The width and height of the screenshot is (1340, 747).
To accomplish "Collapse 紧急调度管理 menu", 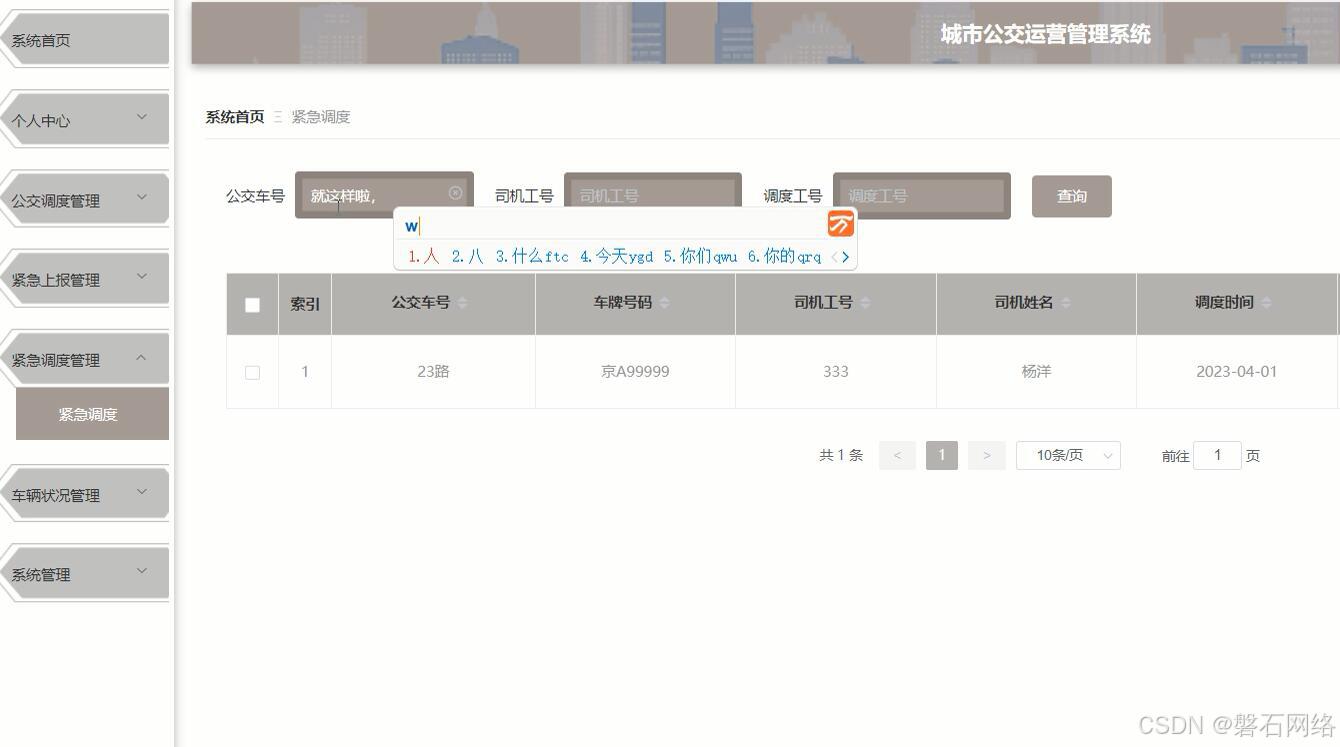I will coord(85,359).
